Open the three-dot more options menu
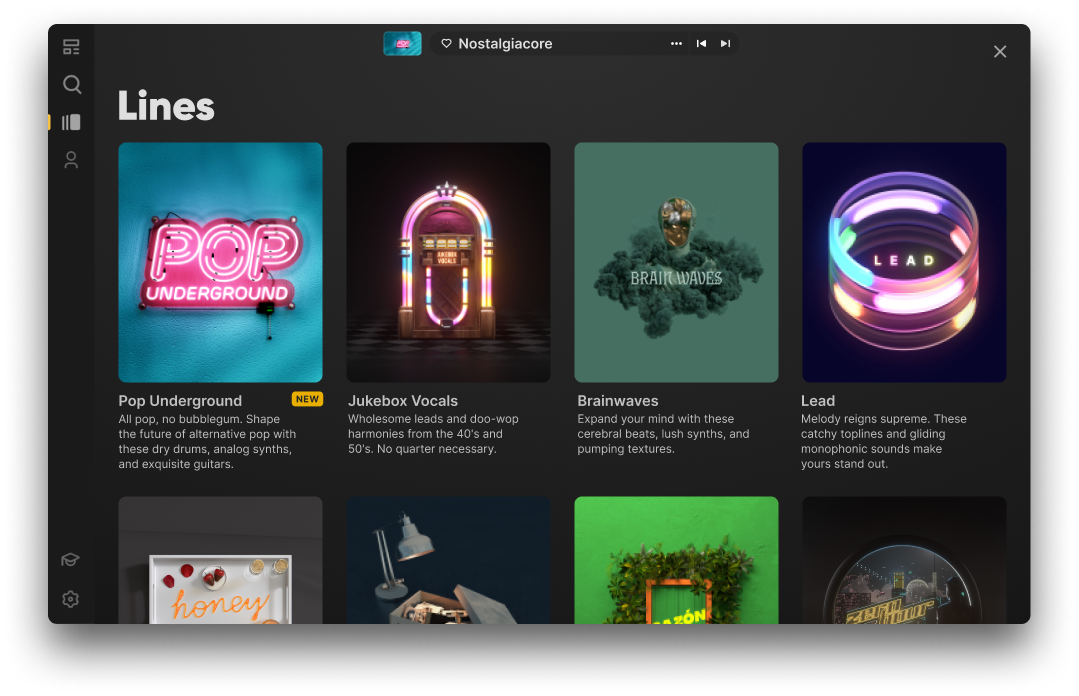 point(676,43)
